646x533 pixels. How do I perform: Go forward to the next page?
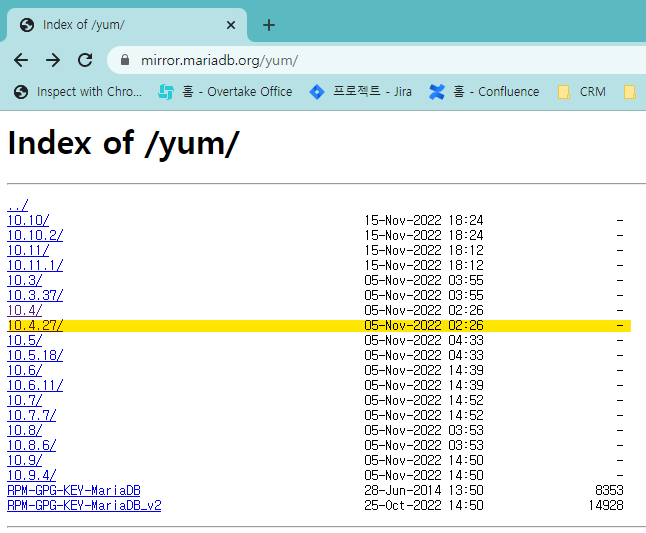click(53, 60)
